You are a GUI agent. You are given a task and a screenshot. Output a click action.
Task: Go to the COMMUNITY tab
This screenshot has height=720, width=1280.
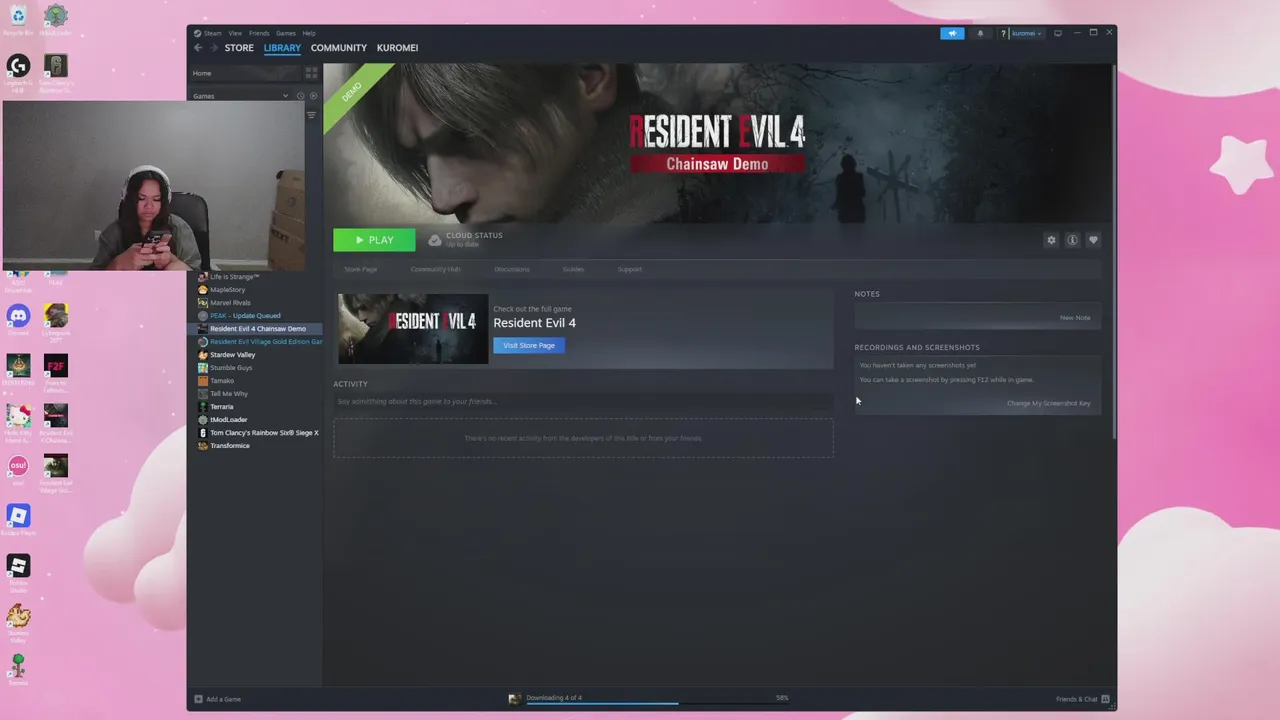[x=339, y=48]
